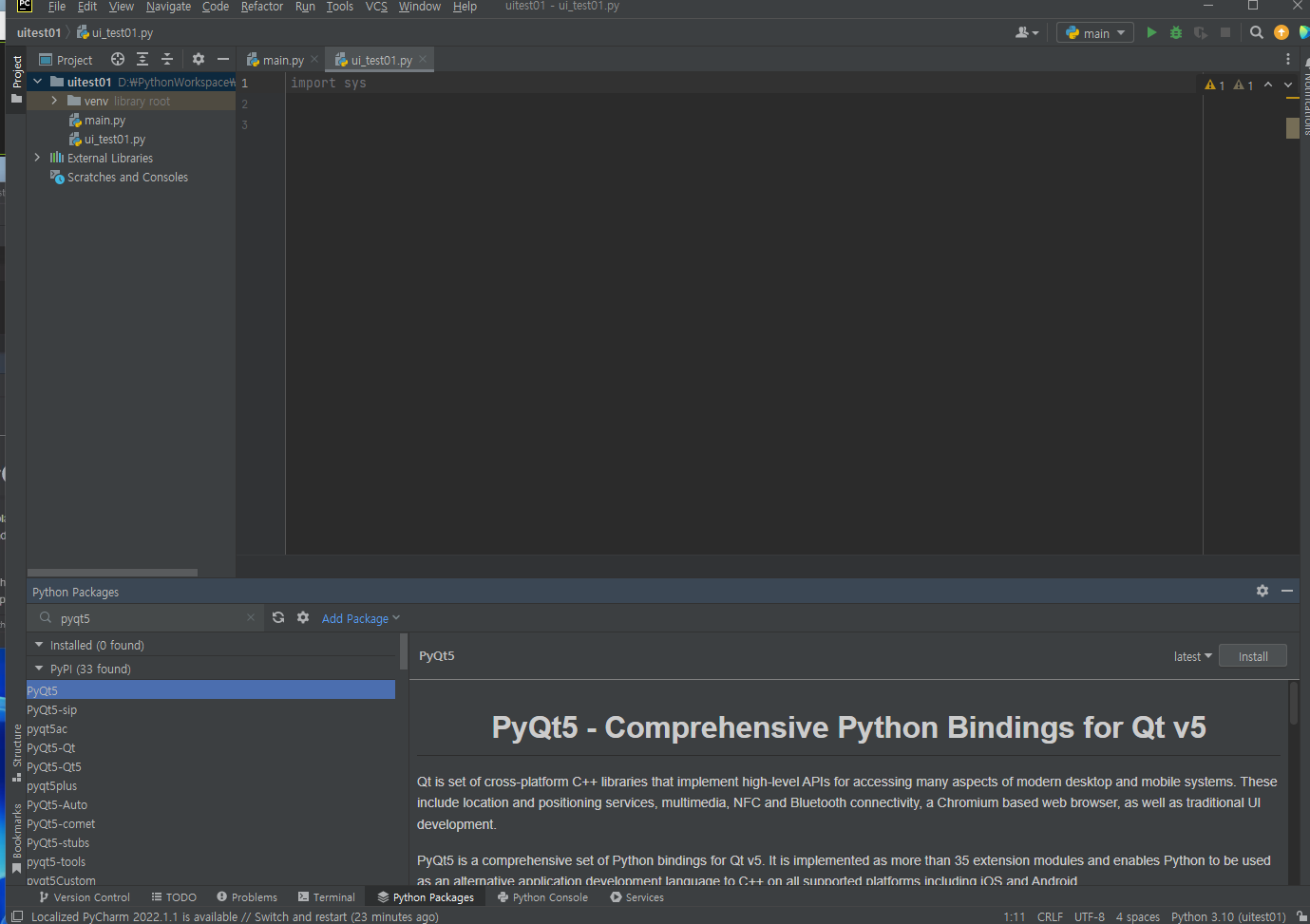1310x924 pixels.
Task: Clear the pyqt5 search field
Action: point(251,617)
